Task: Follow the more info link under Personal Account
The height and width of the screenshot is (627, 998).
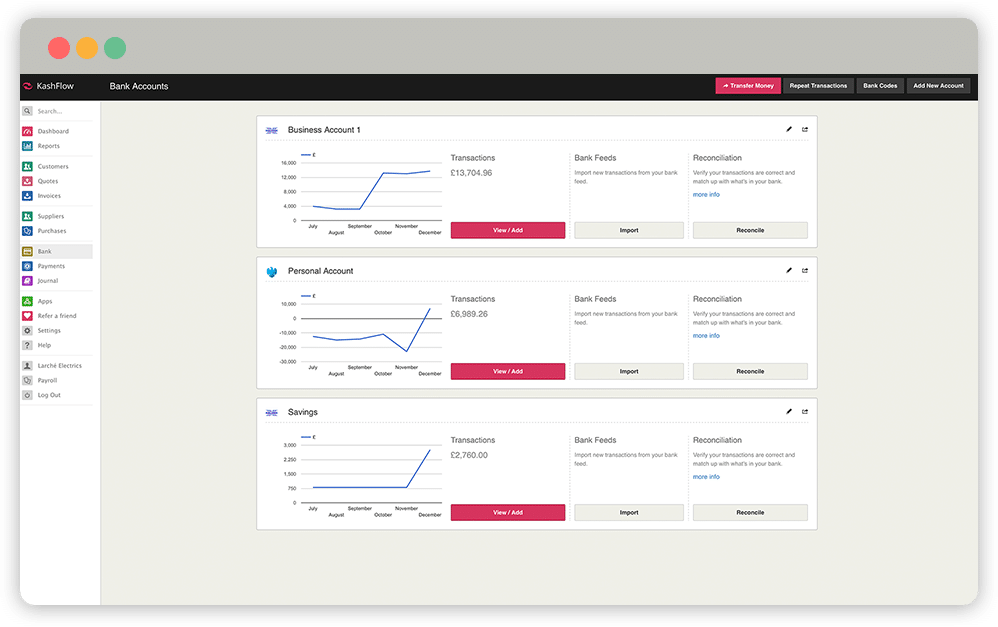Action: point(706,336)
